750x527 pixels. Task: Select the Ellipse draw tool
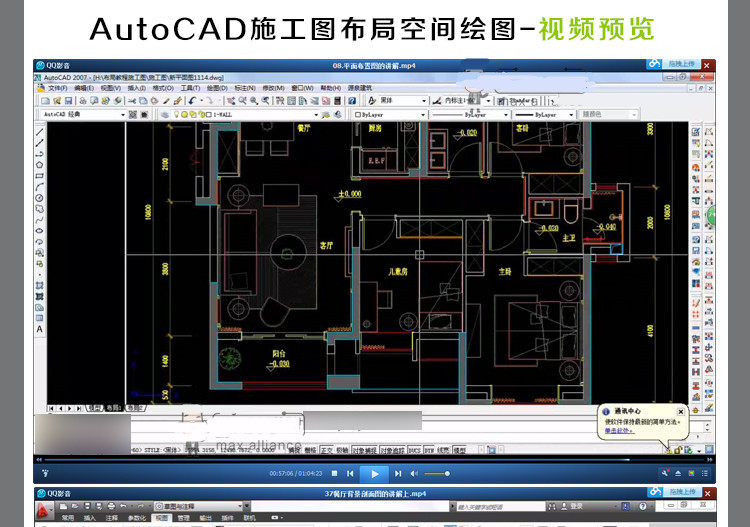pyautogui.click(x=40, y=231)
